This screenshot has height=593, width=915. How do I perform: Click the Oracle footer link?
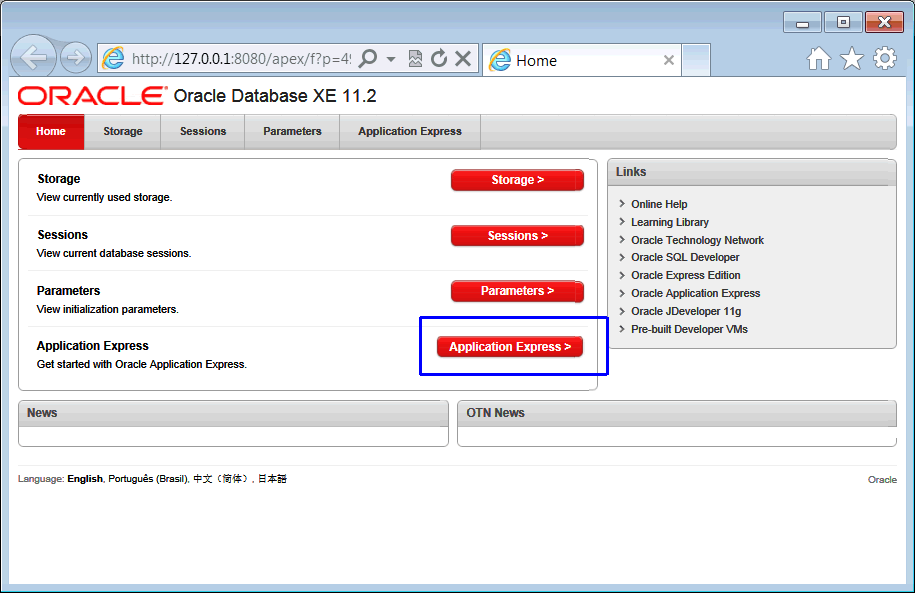click(882, 480)
